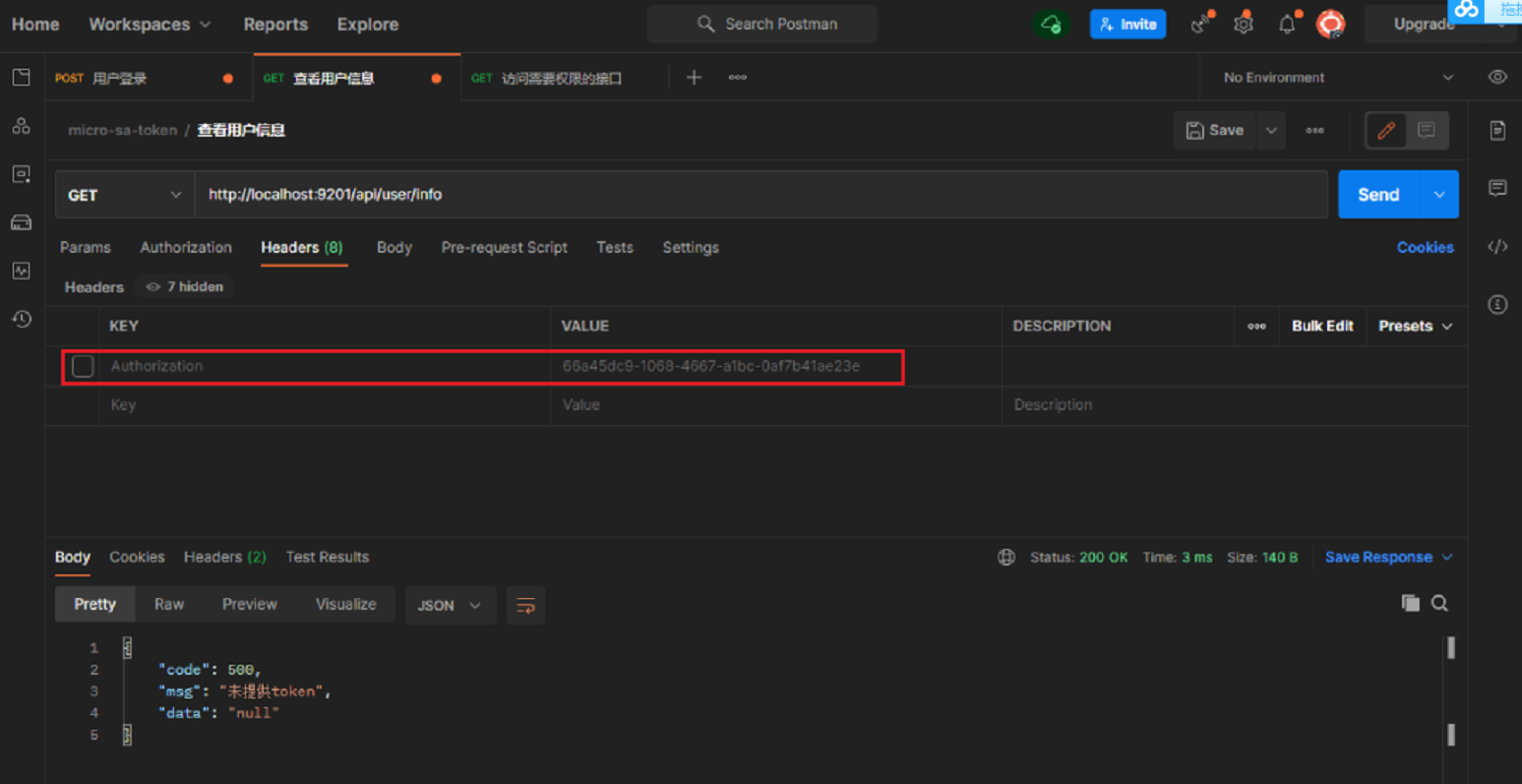Switch to edit mode pencil icon

[x=1386, y=130]
